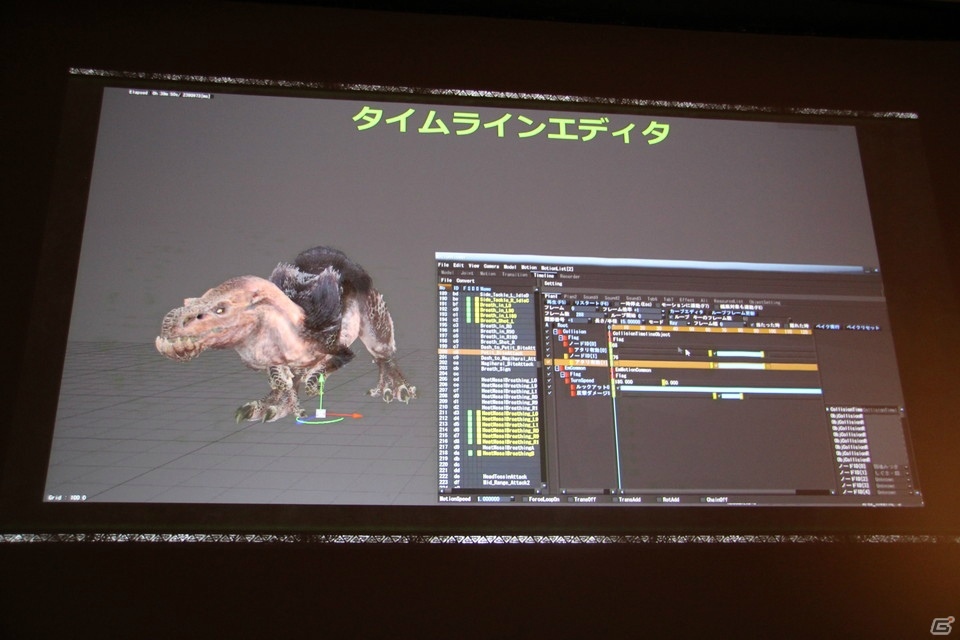Open the MotionList[2] menu
Screen dimensions: 960x640
[557, 269]
